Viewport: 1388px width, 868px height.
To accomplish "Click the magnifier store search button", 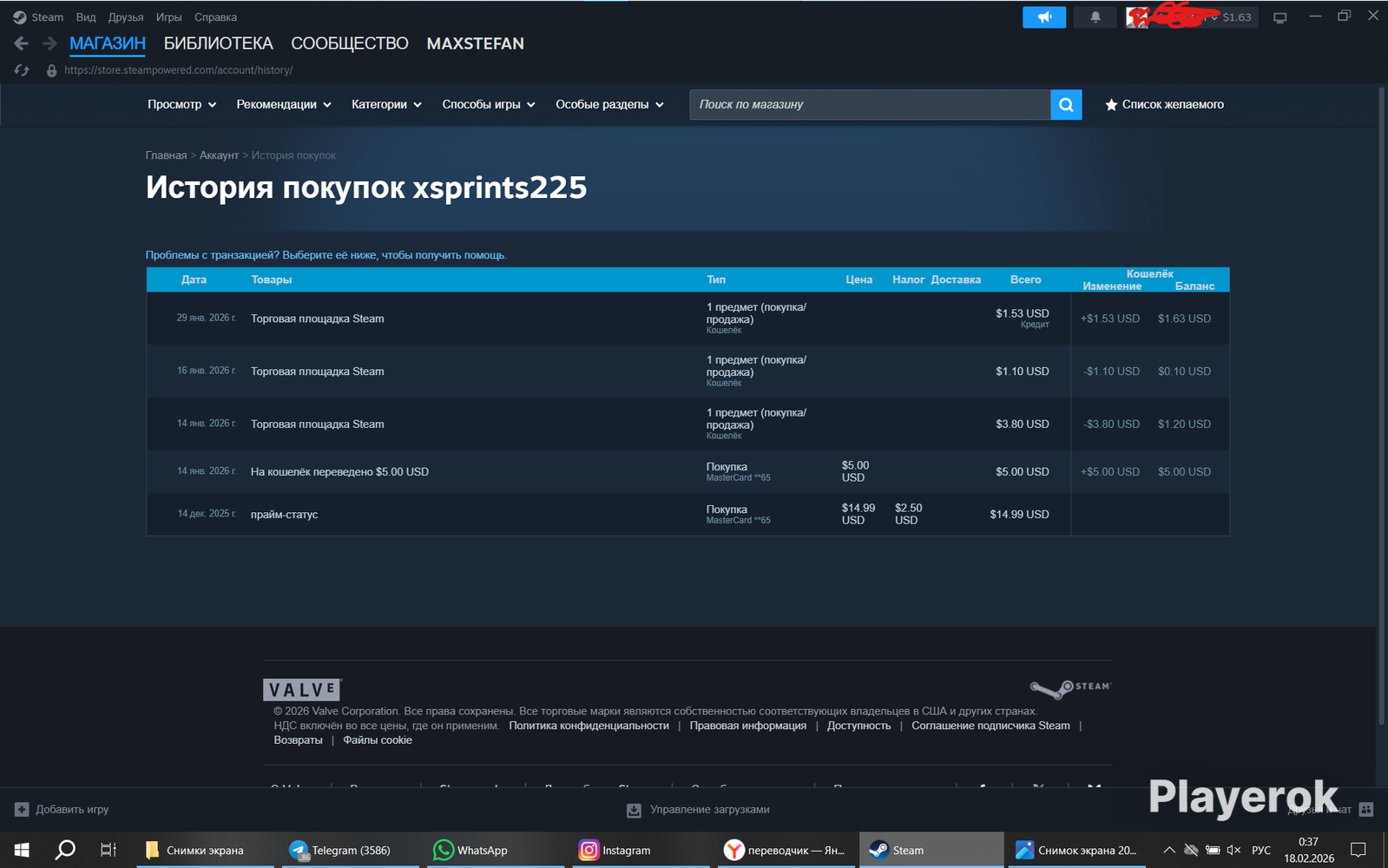I will tap(1066, 105).
